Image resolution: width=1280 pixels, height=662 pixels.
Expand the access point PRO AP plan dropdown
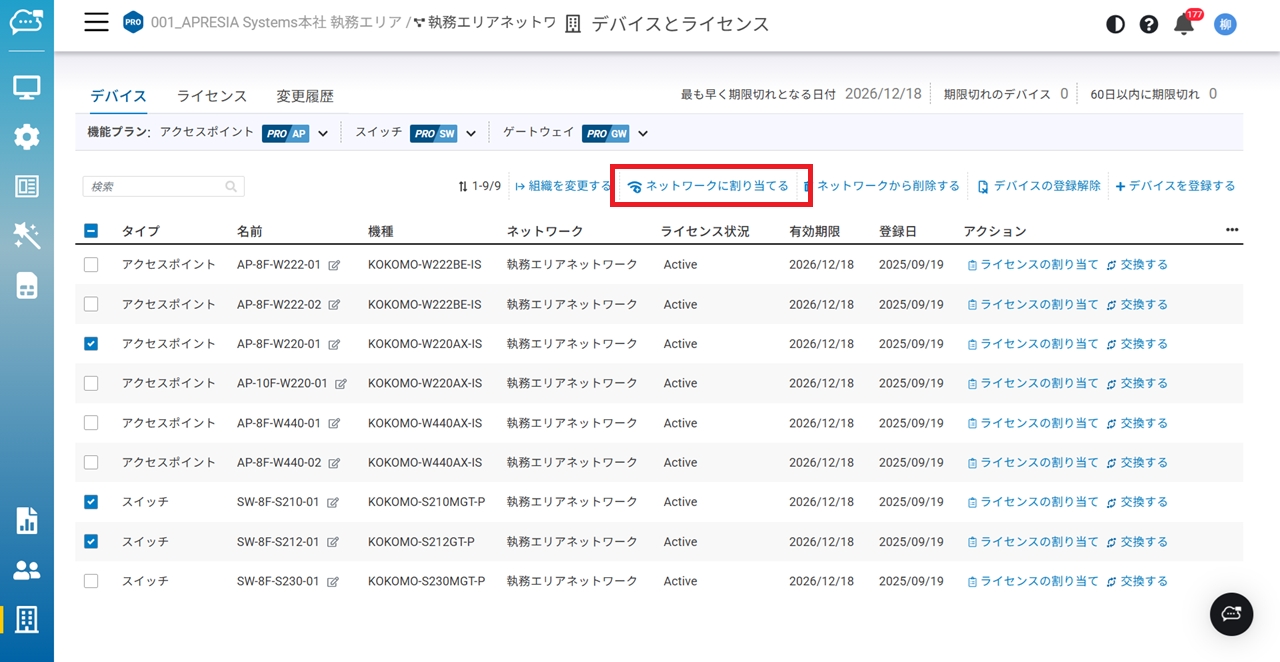coord(323,133)
